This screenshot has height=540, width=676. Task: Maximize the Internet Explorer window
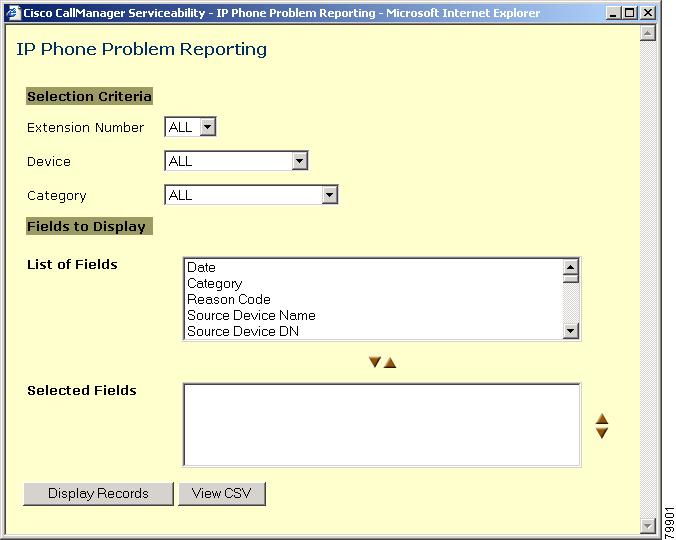click(629, 13)
